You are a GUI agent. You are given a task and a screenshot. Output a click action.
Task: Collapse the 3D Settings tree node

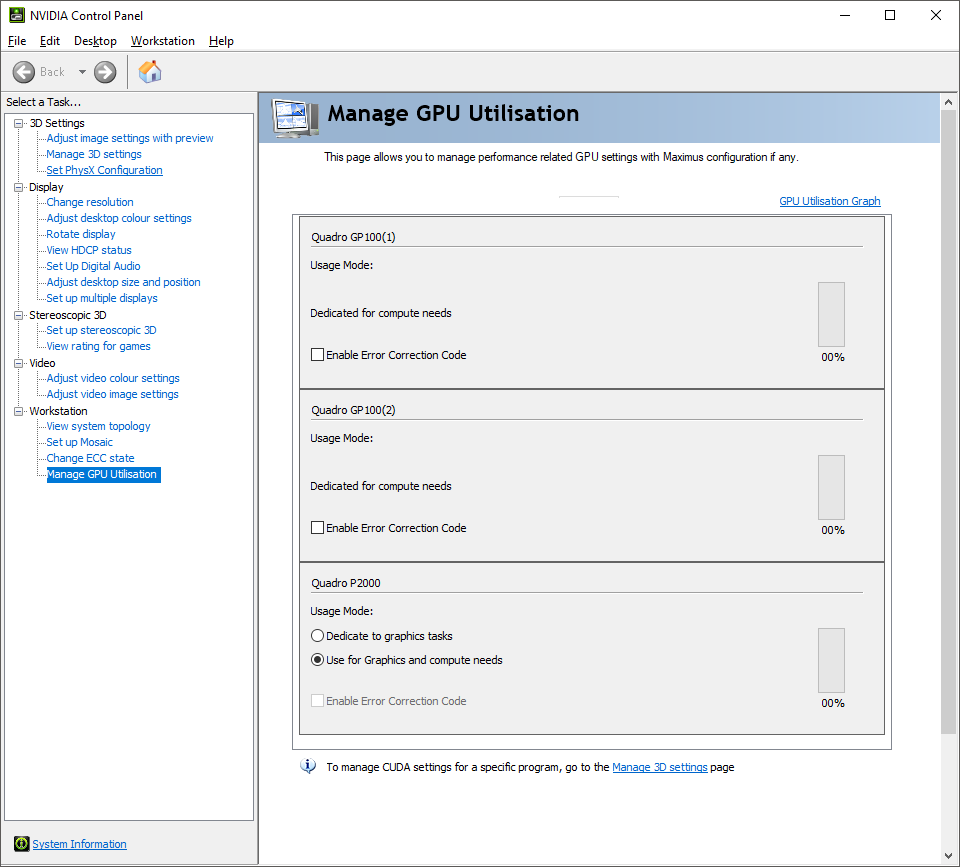pyautogui.click(x=19, y=123)
